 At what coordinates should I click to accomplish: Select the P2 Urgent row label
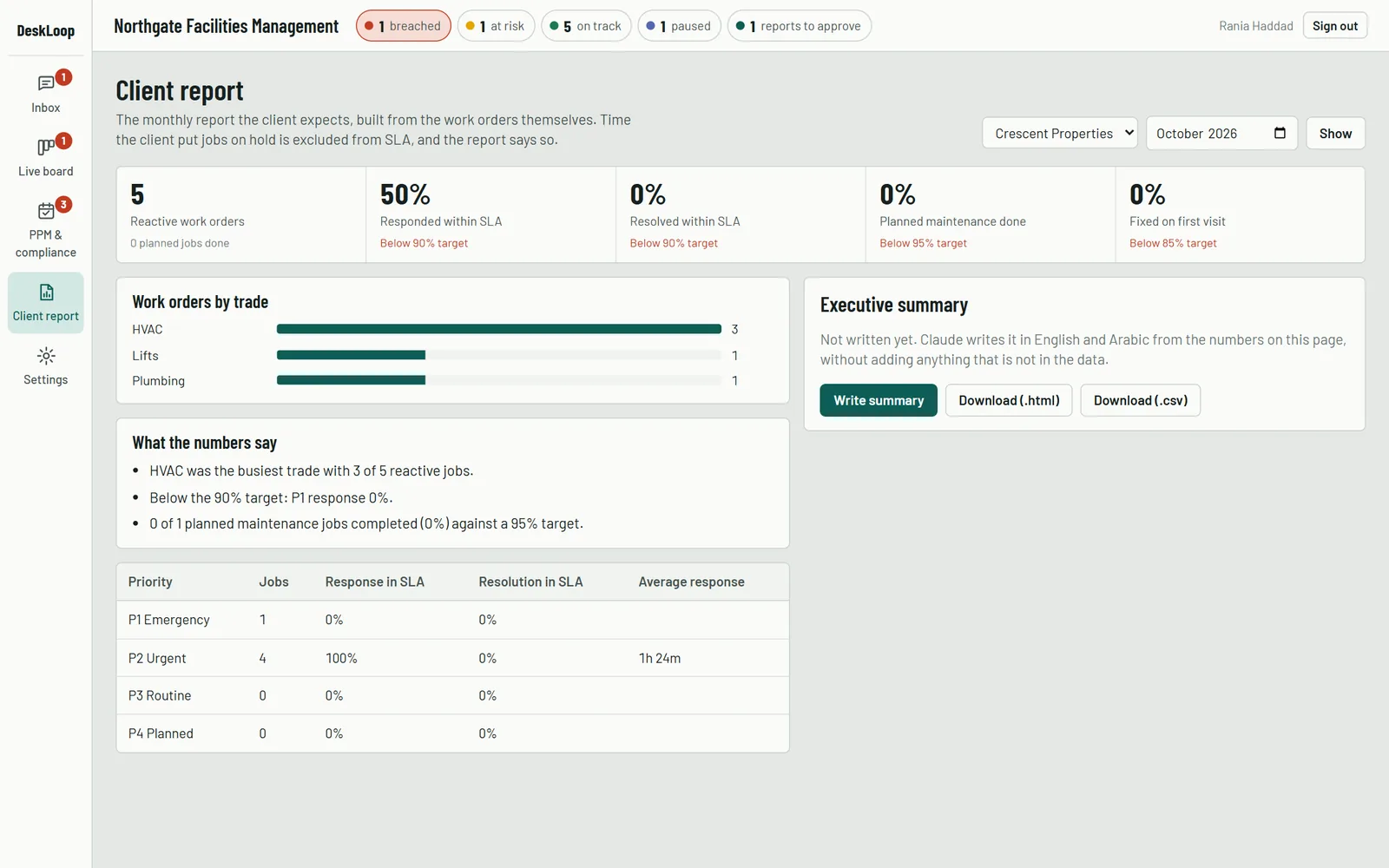157,658
